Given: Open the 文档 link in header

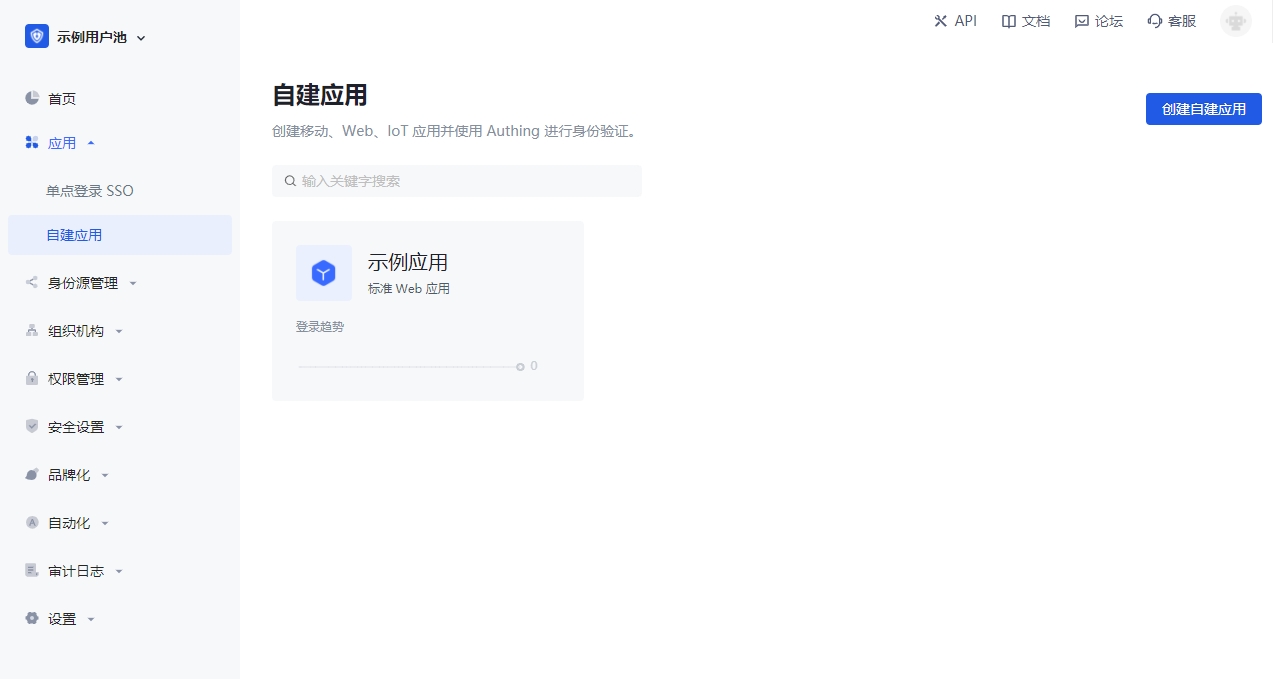Looking at the screenshot, I should click(x=1026, y=21).
